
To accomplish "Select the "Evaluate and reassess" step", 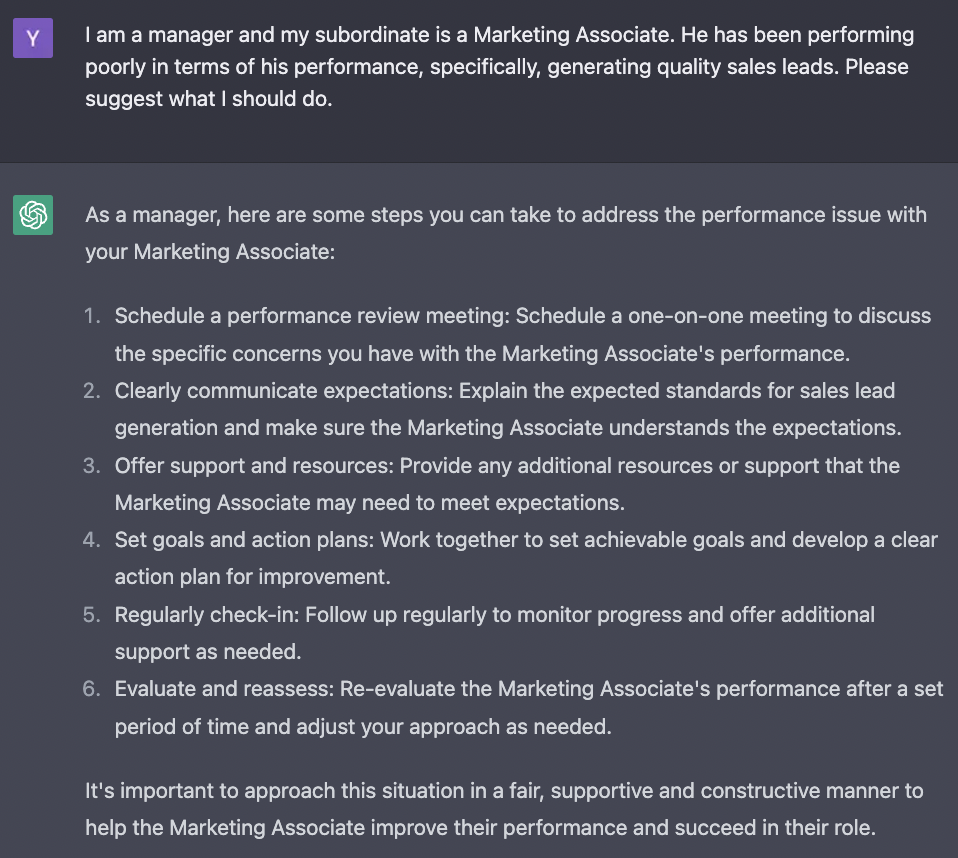I will pyautogui.click(x=223, y=689).
